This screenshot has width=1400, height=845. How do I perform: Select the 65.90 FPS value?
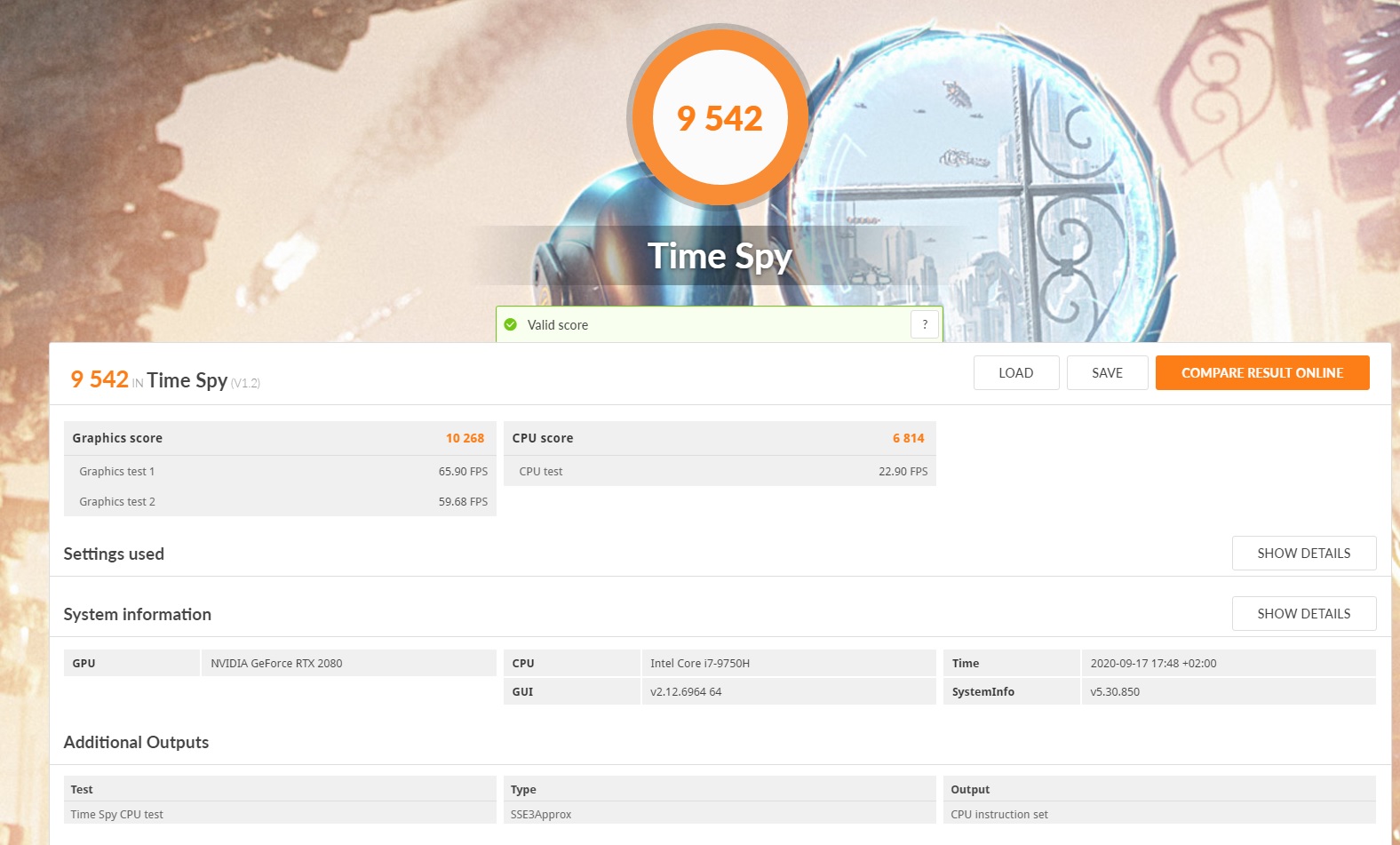pos(463,472)
